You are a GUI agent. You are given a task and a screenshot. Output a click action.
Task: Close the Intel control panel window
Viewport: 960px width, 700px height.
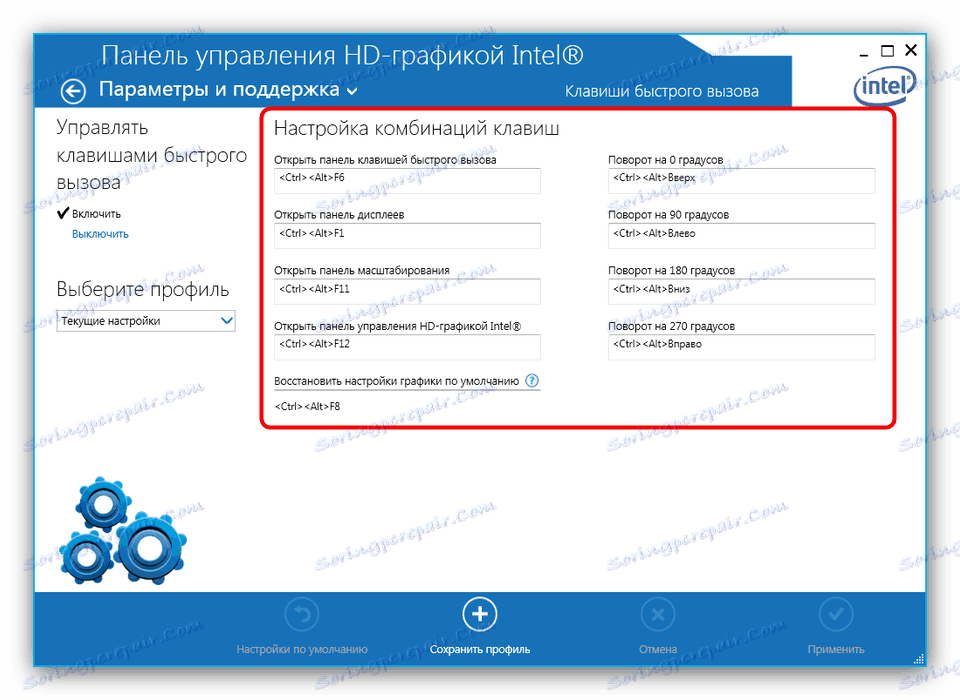(x=911, y=50)
